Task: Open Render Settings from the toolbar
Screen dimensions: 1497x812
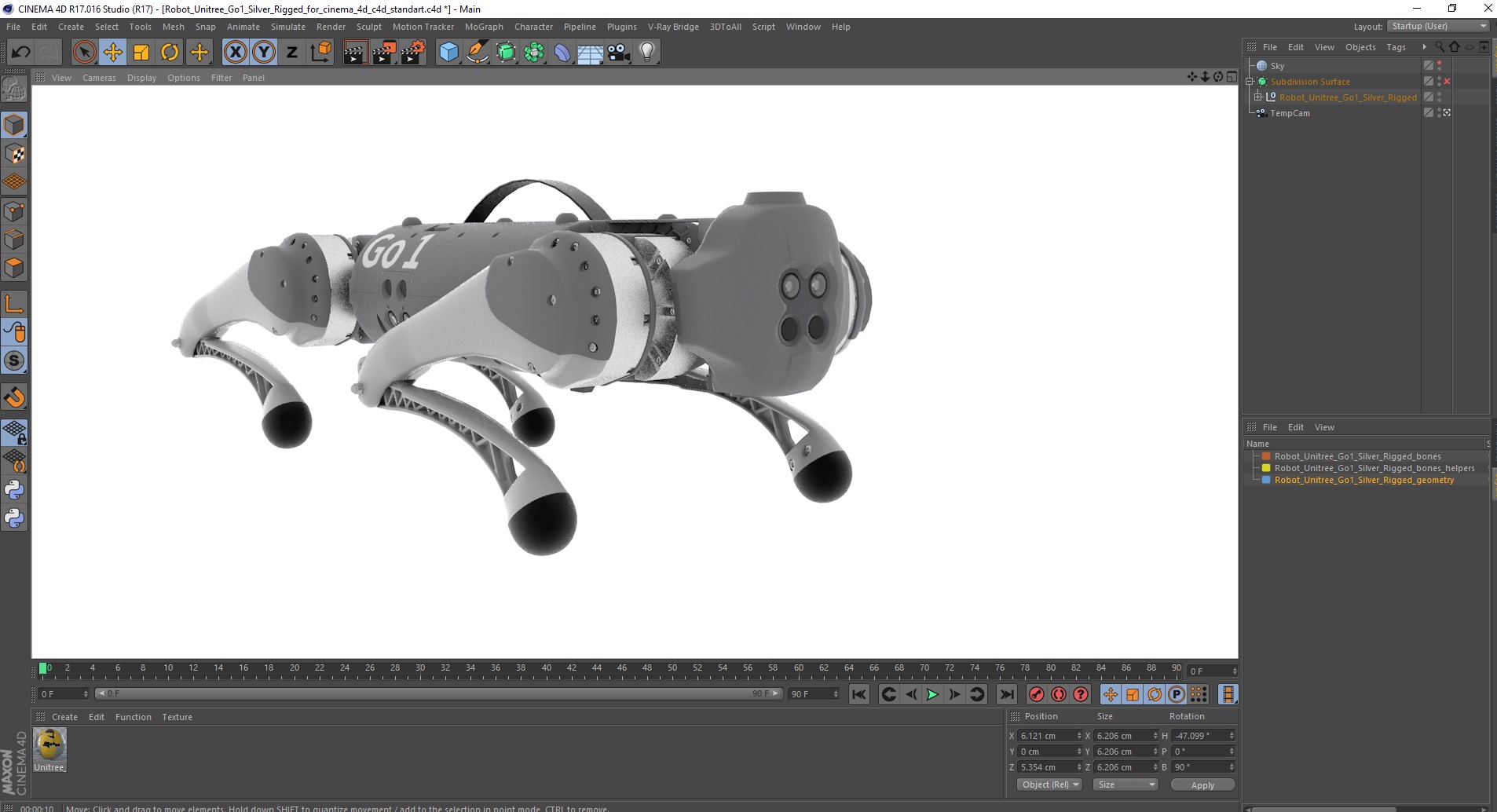Action: pos(413,53)
